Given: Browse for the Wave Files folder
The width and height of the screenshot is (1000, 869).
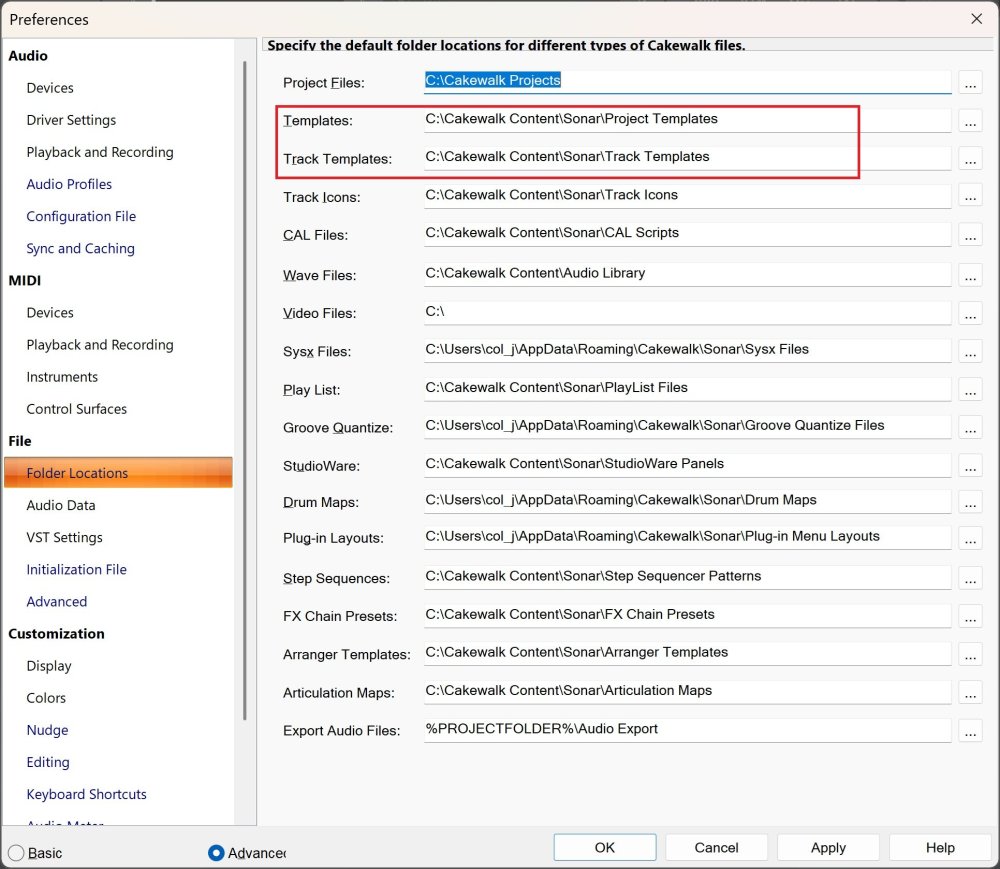Looking at the screenshot, I should [969, 275].
